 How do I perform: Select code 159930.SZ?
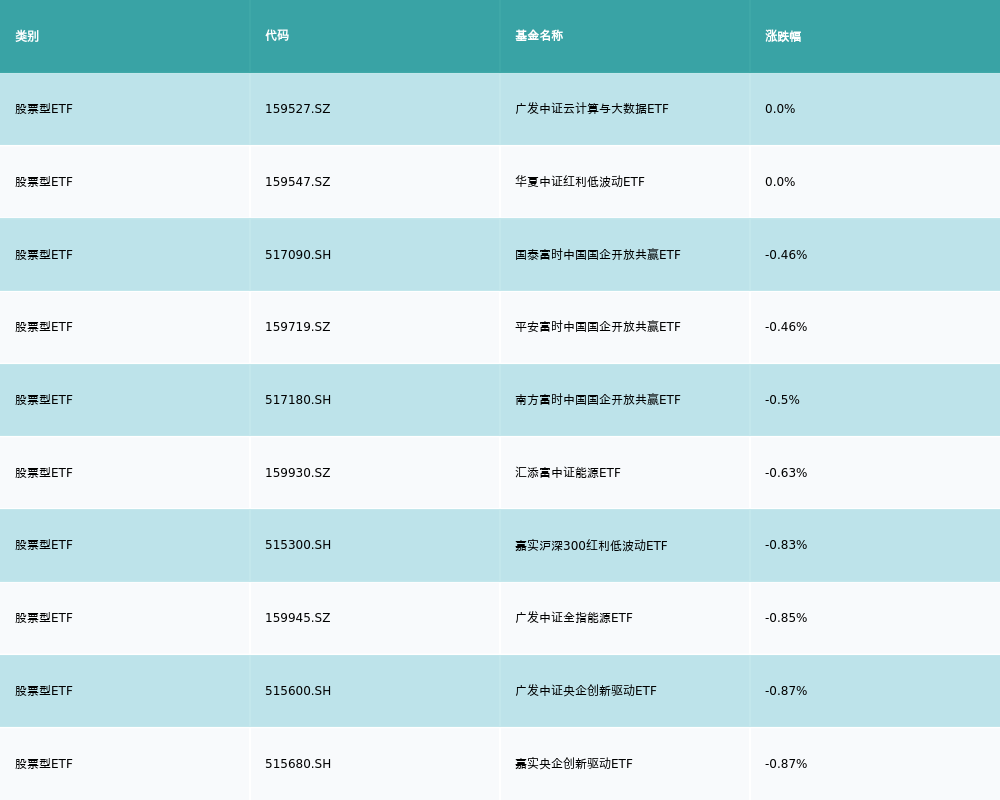298,473
